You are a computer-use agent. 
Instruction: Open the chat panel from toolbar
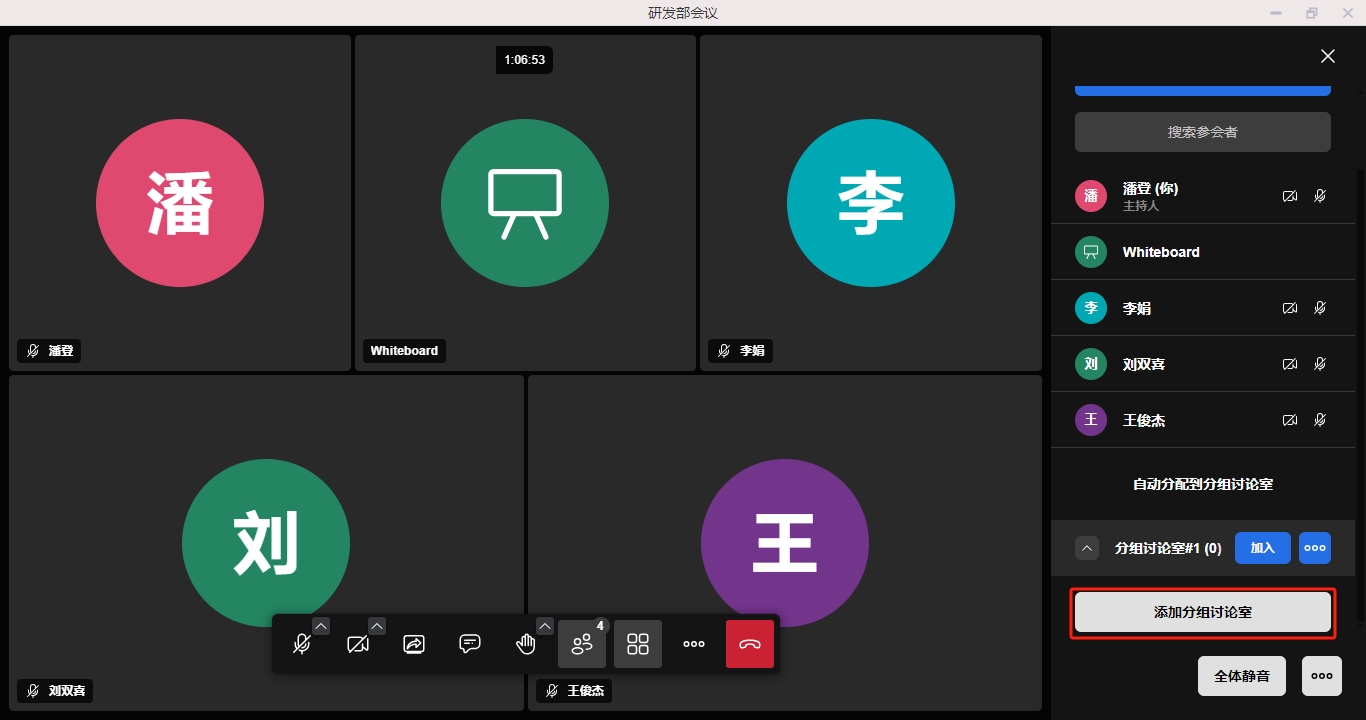470,644
